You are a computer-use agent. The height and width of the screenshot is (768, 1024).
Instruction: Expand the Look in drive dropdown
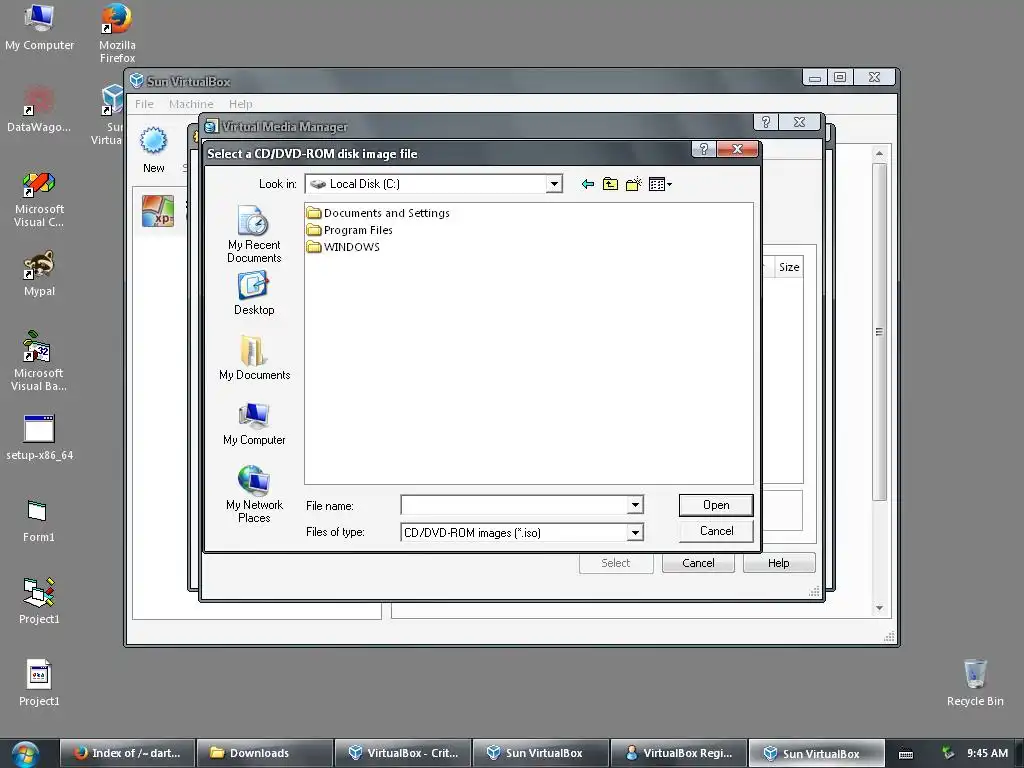[554, 184]
